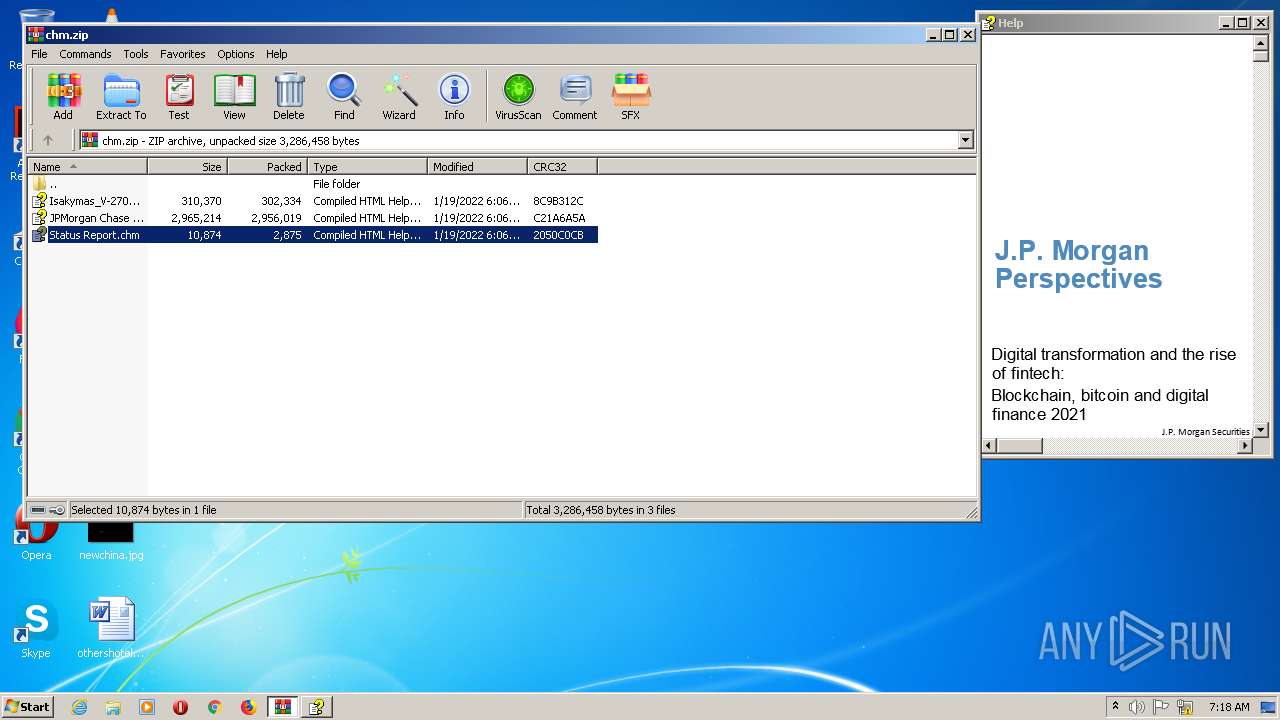
Task: Click the Find magnifier toolbar icon
Action: click(344, 97)
